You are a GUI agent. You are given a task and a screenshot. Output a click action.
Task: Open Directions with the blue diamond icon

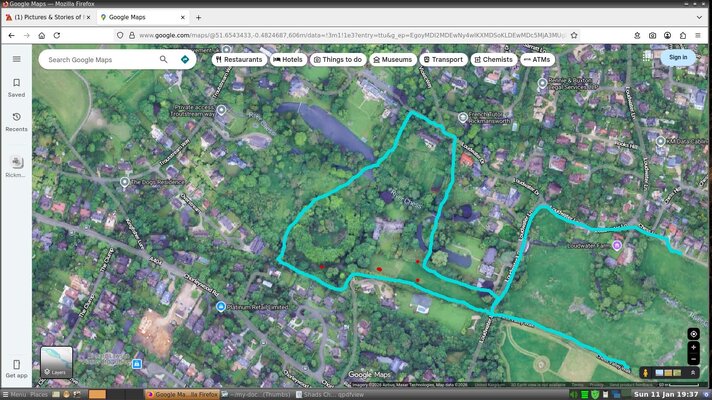click(x=185, y=59)
